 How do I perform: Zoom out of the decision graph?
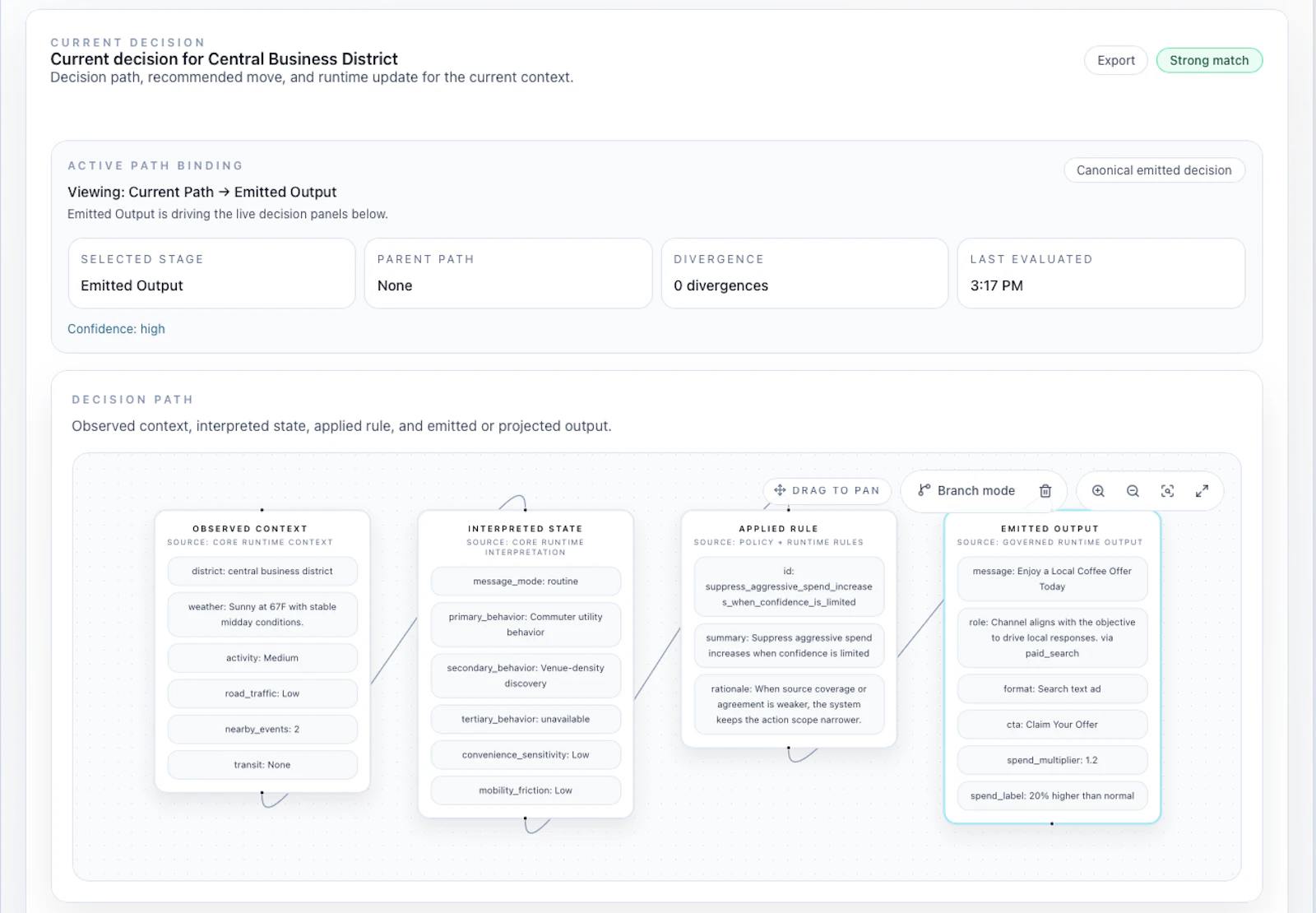point(1133,491)
